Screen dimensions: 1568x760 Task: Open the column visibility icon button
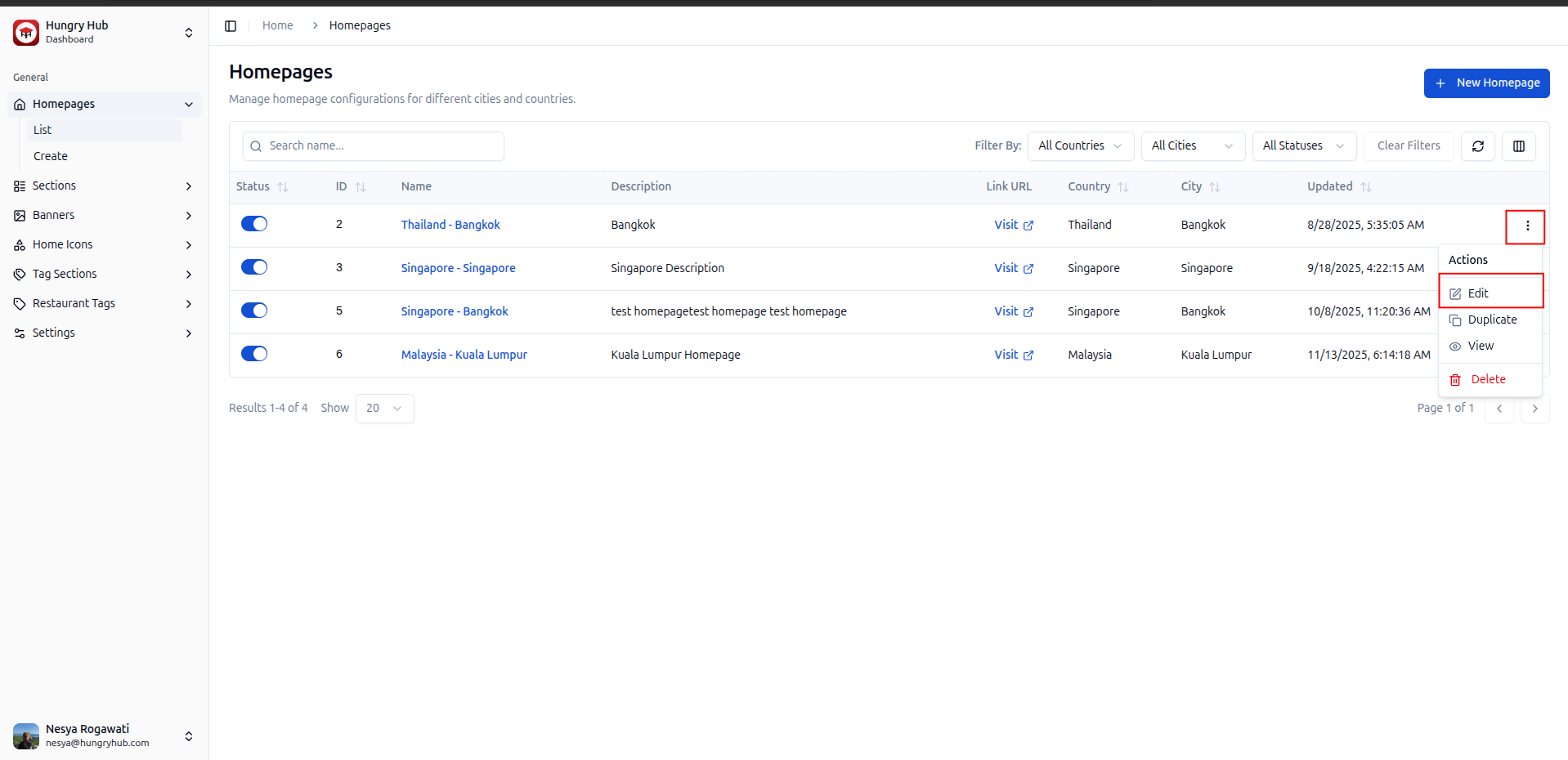tap(1518, 146)
